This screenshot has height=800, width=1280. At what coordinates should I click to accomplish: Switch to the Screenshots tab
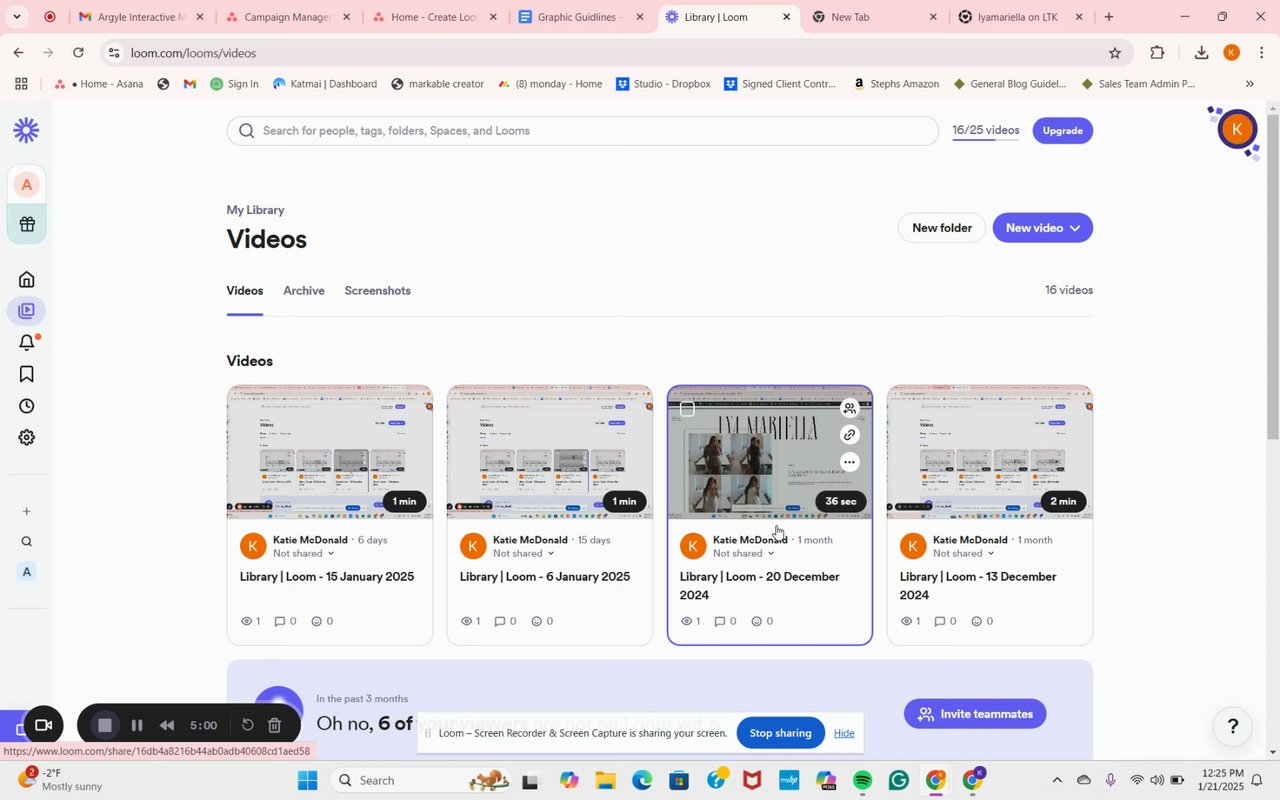coord(377,291)
